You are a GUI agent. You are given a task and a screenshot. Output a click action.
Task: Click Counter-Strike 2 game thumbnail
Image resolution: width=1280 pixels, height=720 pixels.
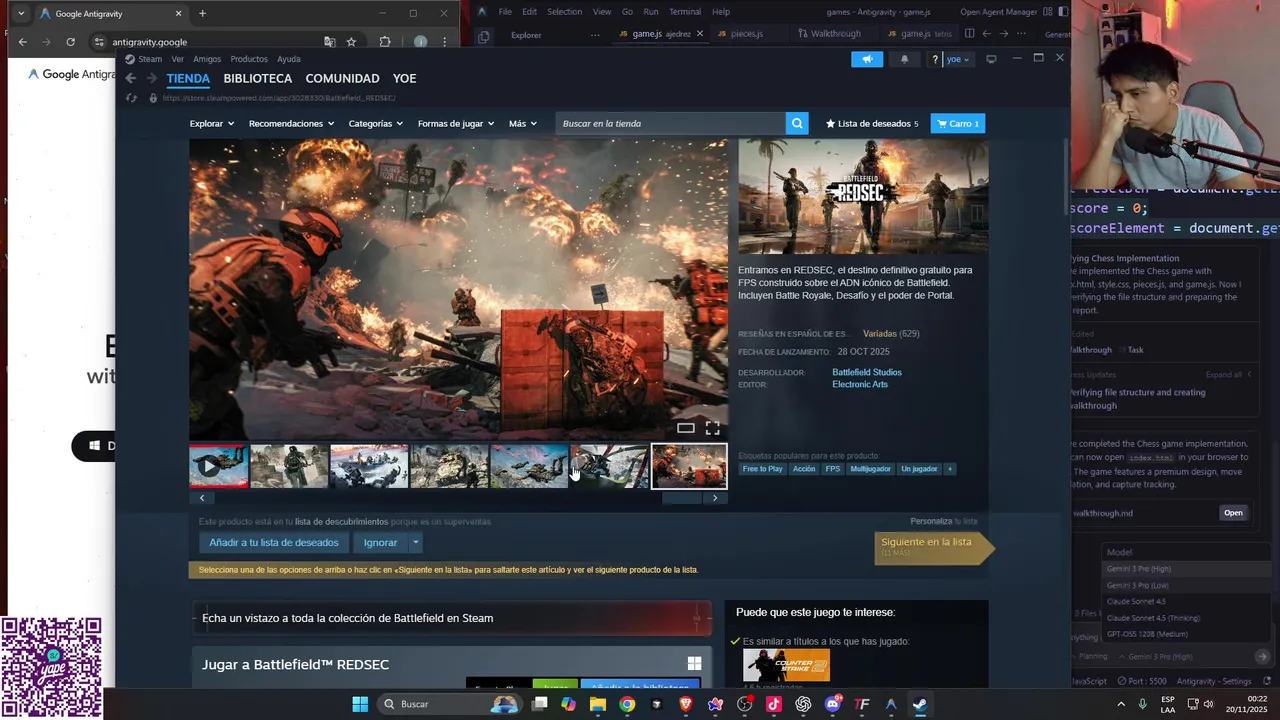(786, 665)
